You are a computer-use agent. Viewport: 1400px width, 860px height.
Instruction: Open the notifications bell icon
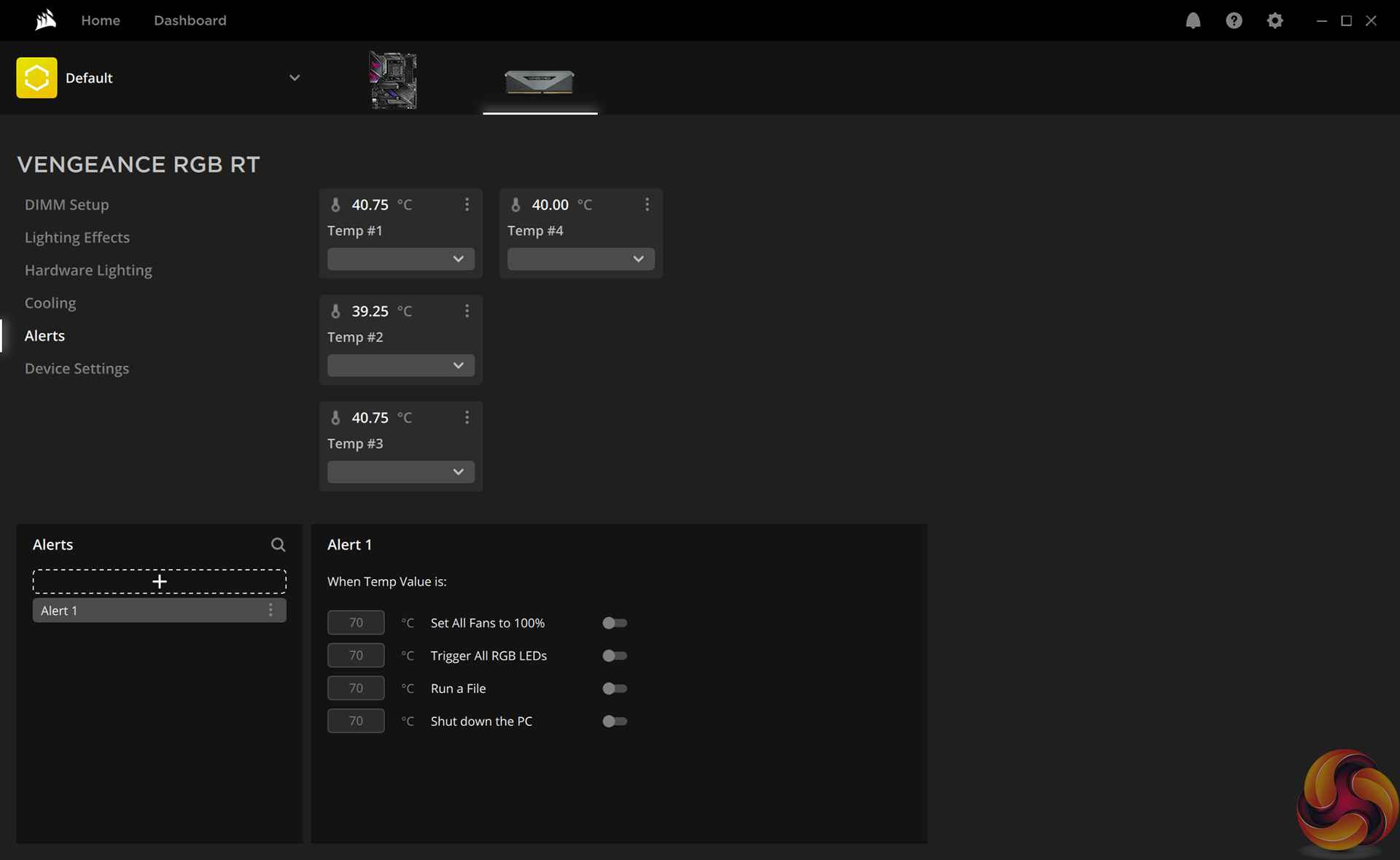click(x=1193, y=20)
